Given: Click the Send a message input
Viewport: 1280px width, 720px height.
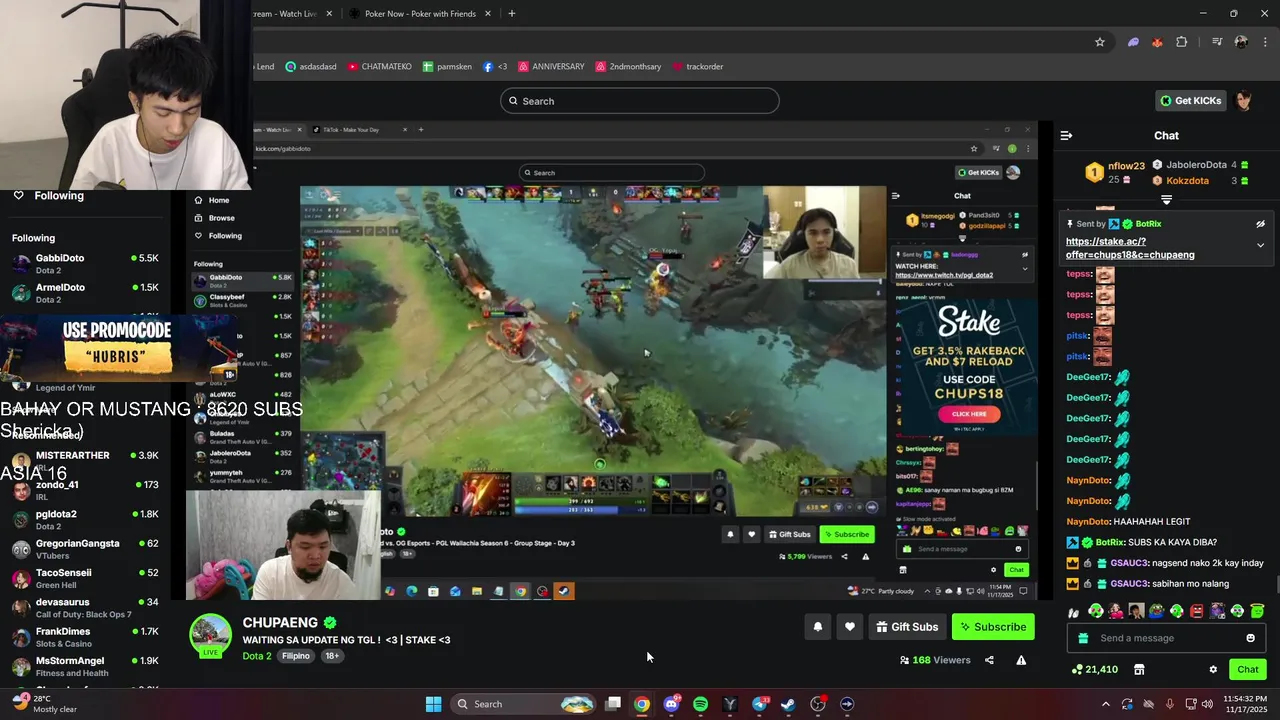Looking at the screenshot, I should (x=1166, y=638).
